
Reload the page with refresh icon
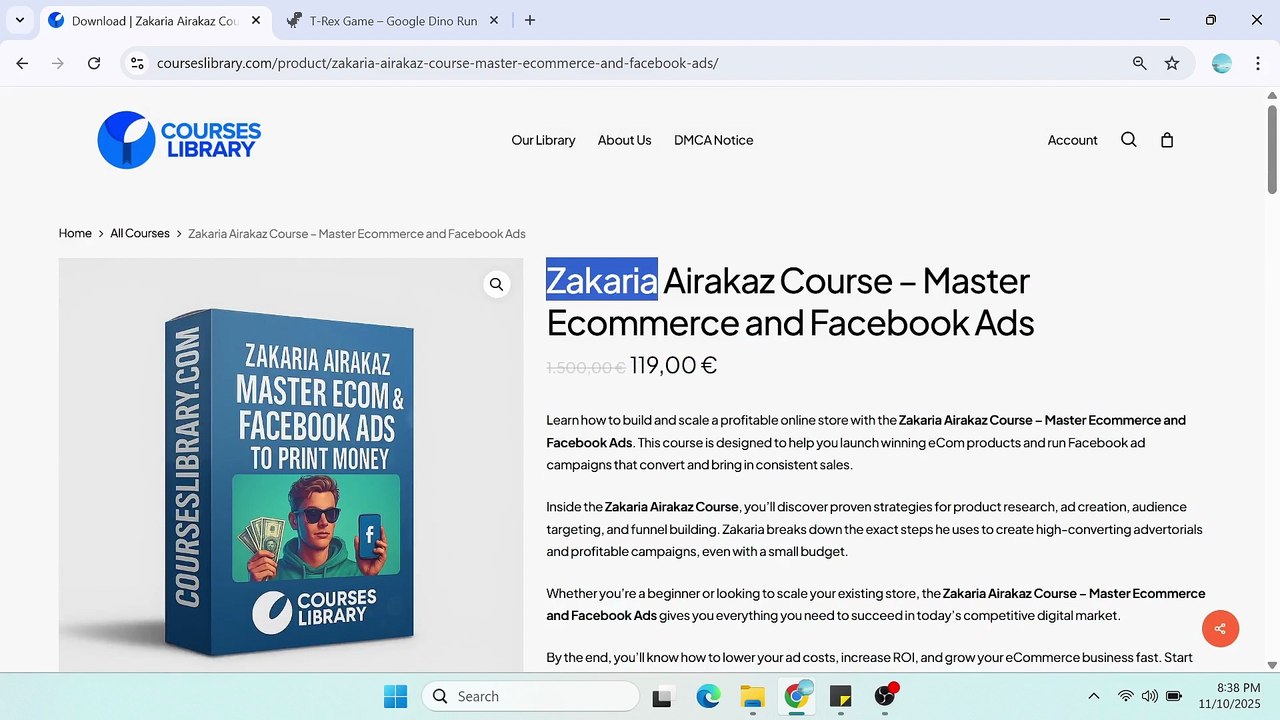tap(94, 63)
